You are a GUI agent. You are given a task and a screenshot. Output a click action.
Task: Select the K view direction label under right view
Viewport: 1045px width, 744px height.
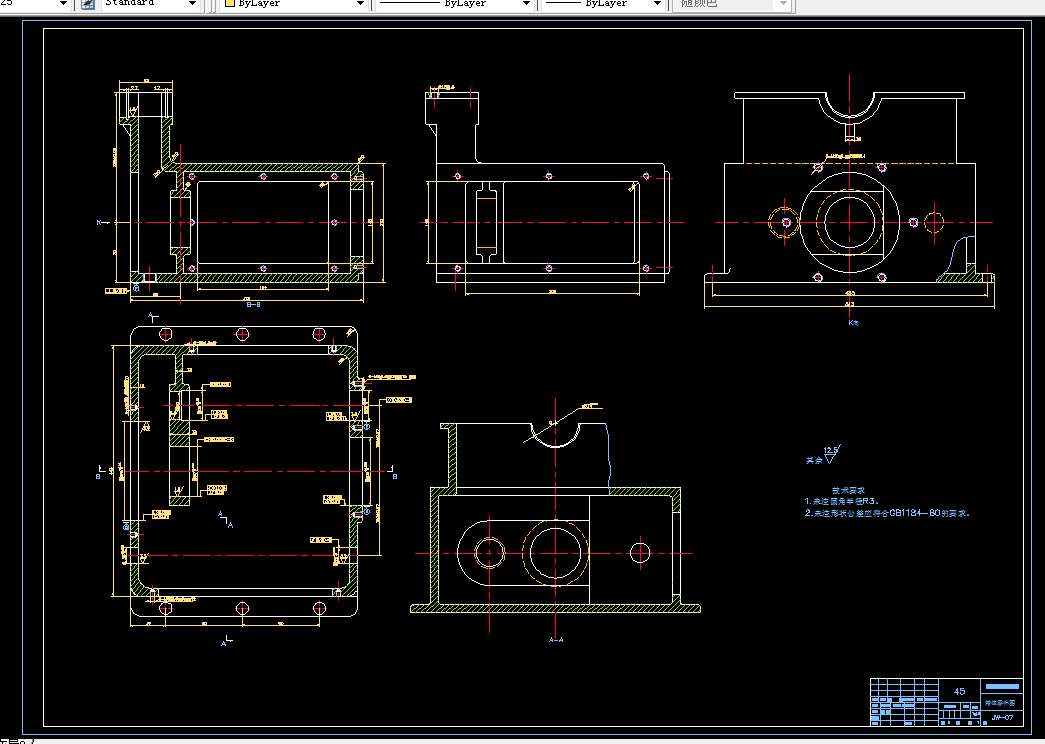coord(854,323)
